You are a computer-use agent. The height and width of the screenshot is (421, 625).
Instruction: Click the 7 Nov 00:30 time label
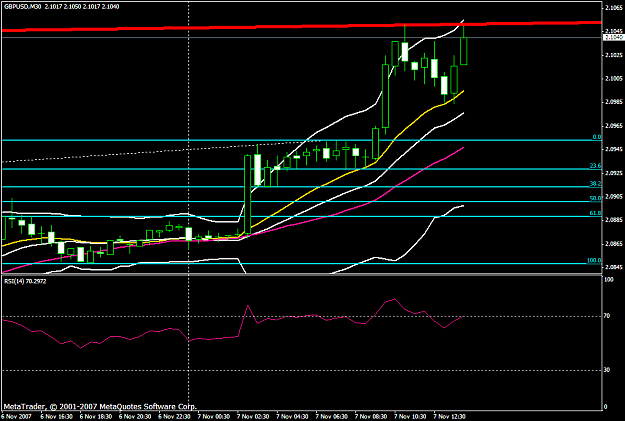click(214, 417)
